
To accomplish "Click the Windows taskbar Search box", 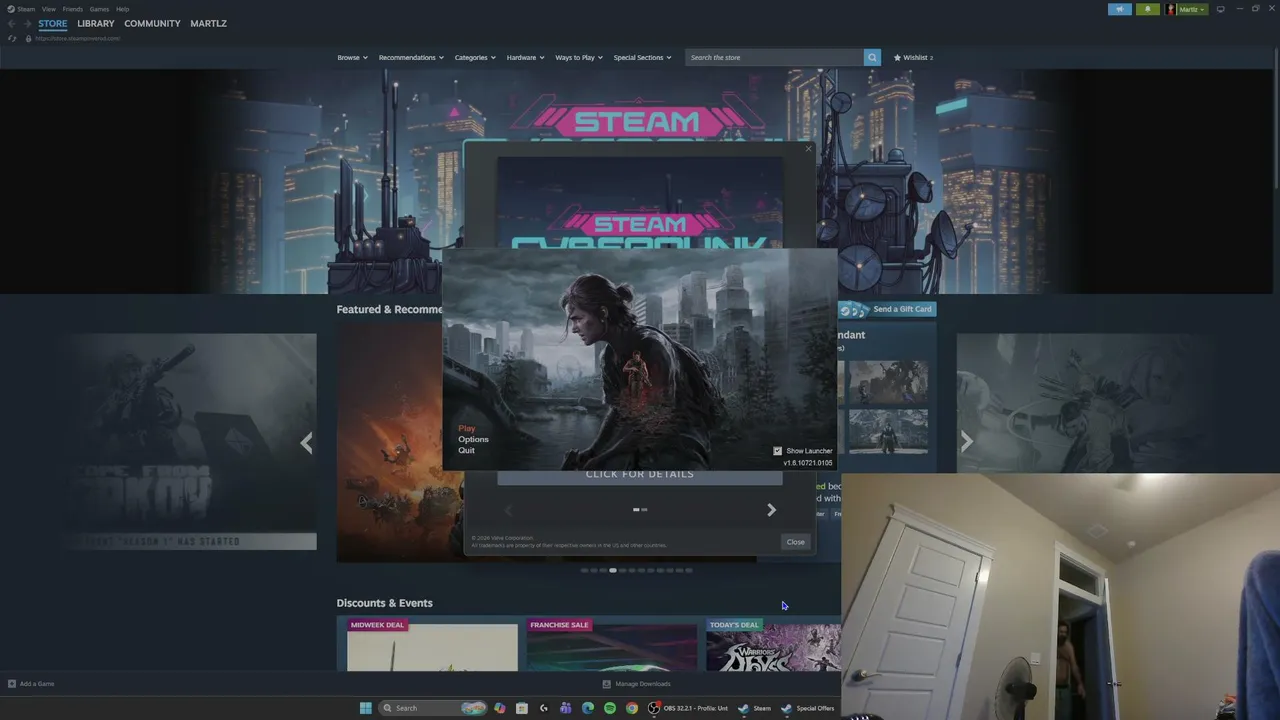I will [x=432, y=708].
